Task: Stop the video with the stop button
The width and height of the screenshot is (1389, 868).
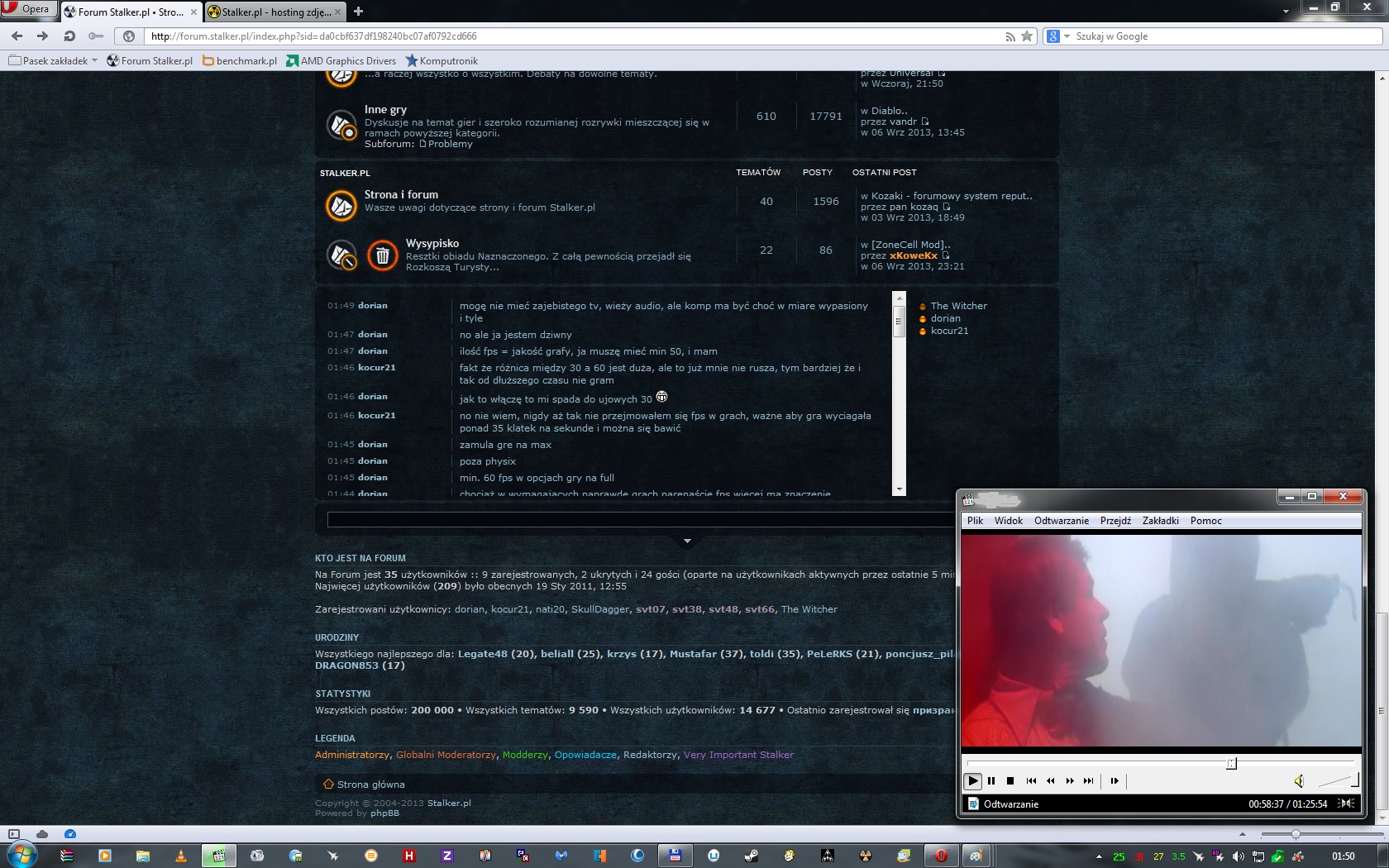Action: tap(1010, 780)
